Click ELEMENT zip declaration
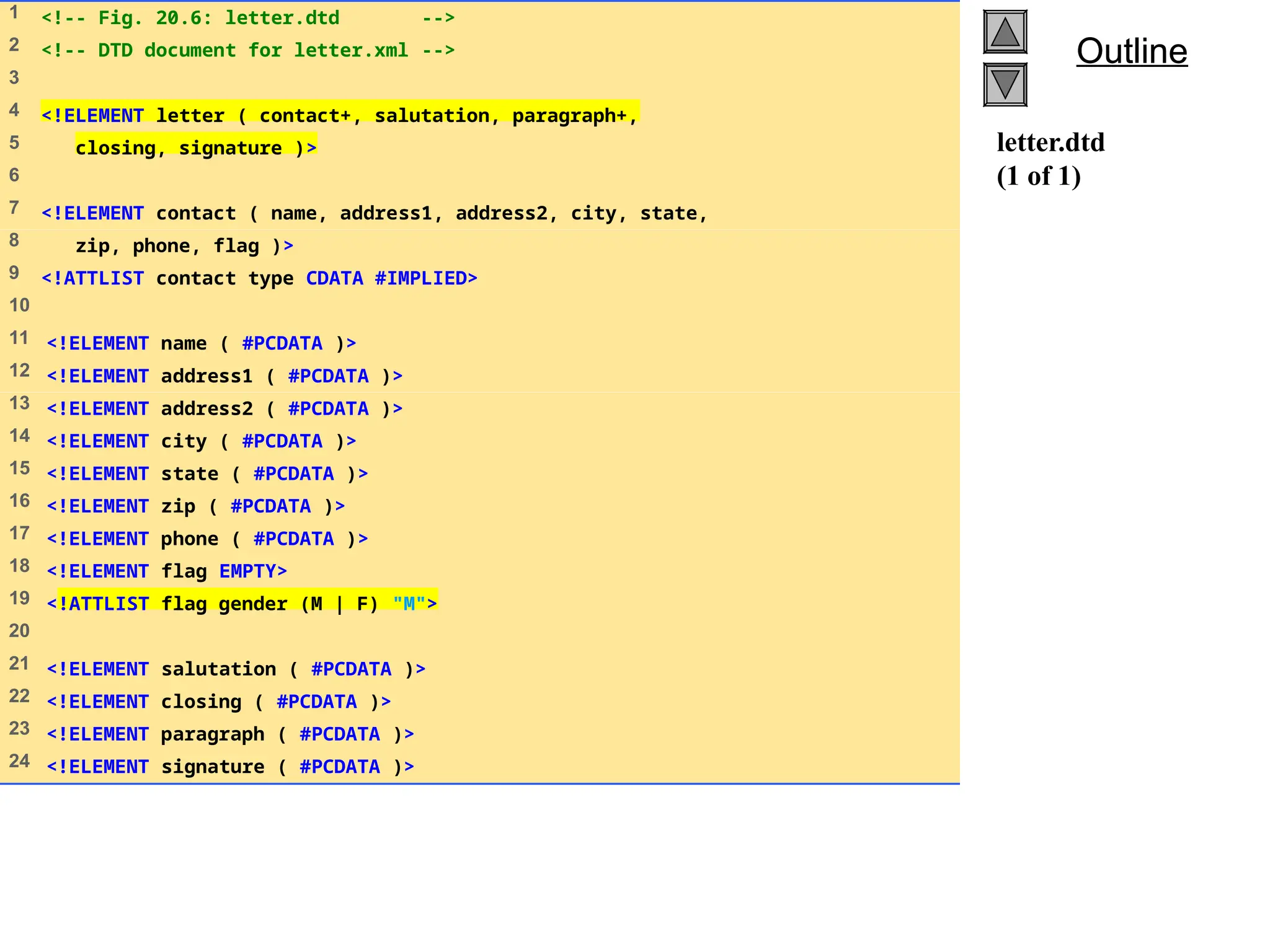This screenshot has height=952, width=1270. pos(196,506)
